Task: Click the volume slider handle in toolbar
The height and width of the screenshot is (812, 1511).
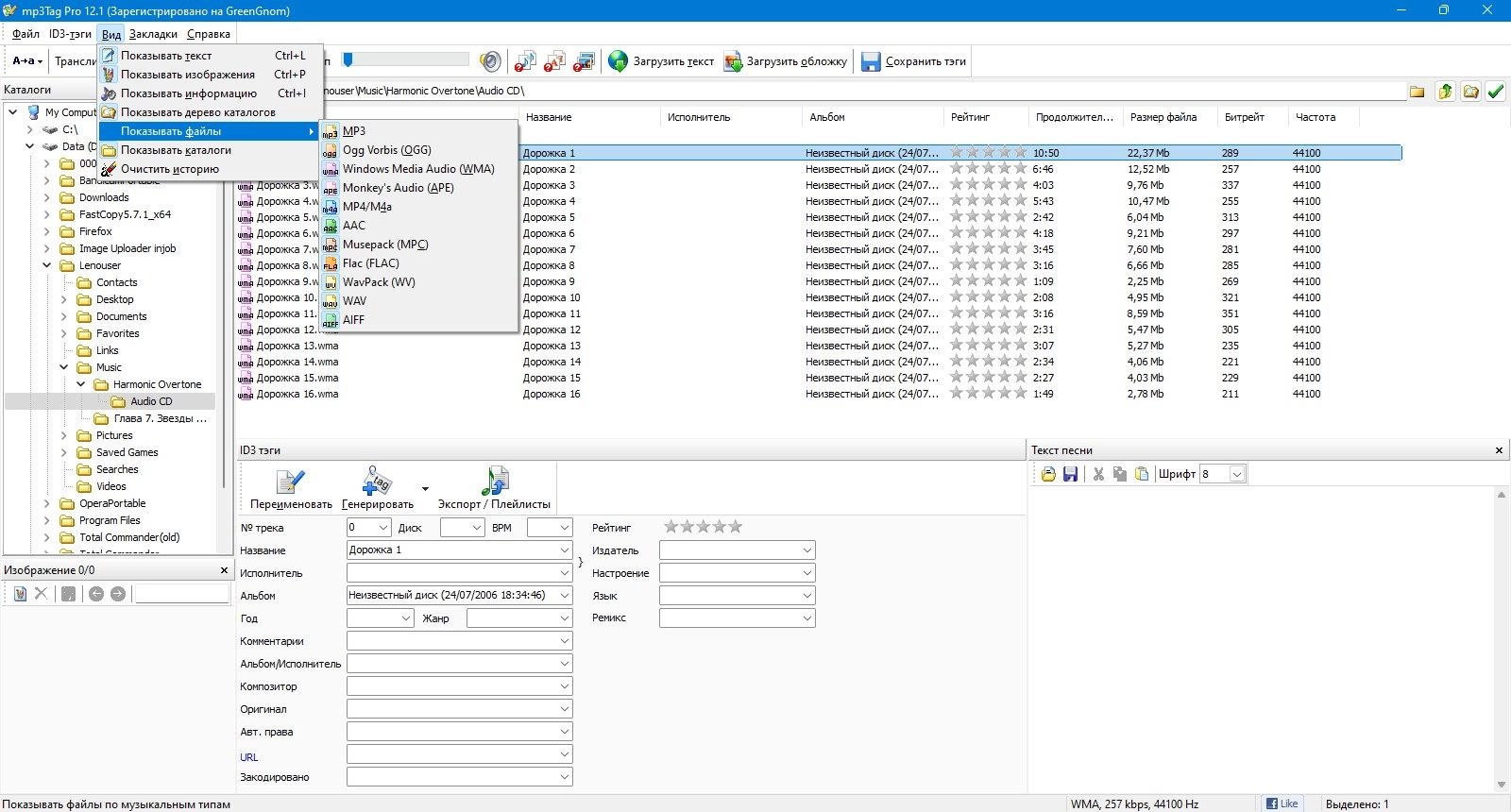Action: (x=348, y=60)
